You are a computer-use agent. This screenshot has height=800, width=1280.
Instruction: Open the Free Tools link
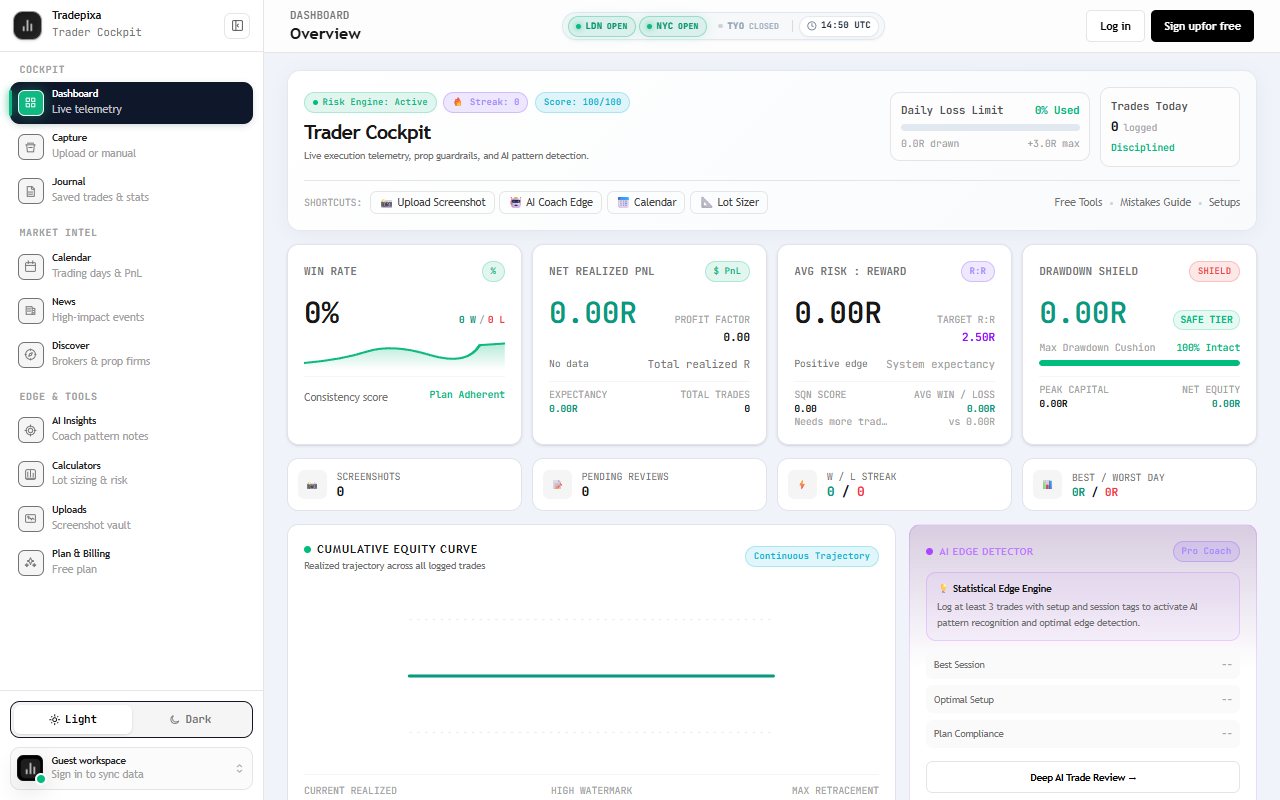click(x=1078, y=202)
